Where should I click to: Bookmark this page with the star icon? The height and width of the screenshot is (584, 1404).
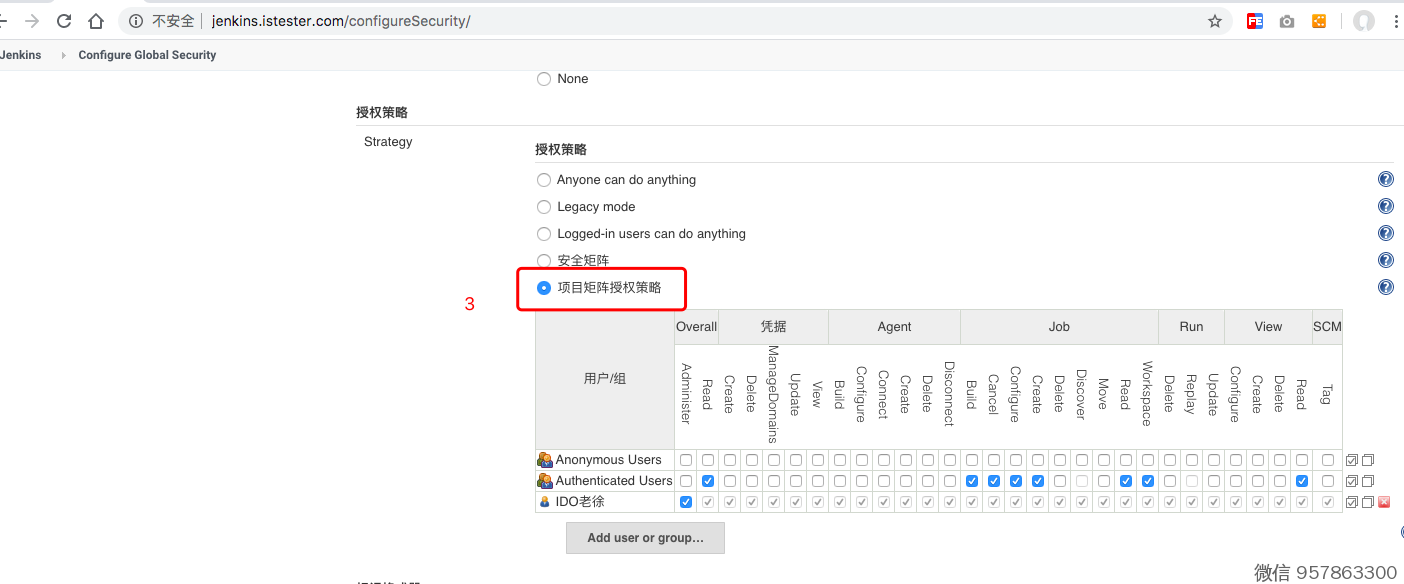1215,21
